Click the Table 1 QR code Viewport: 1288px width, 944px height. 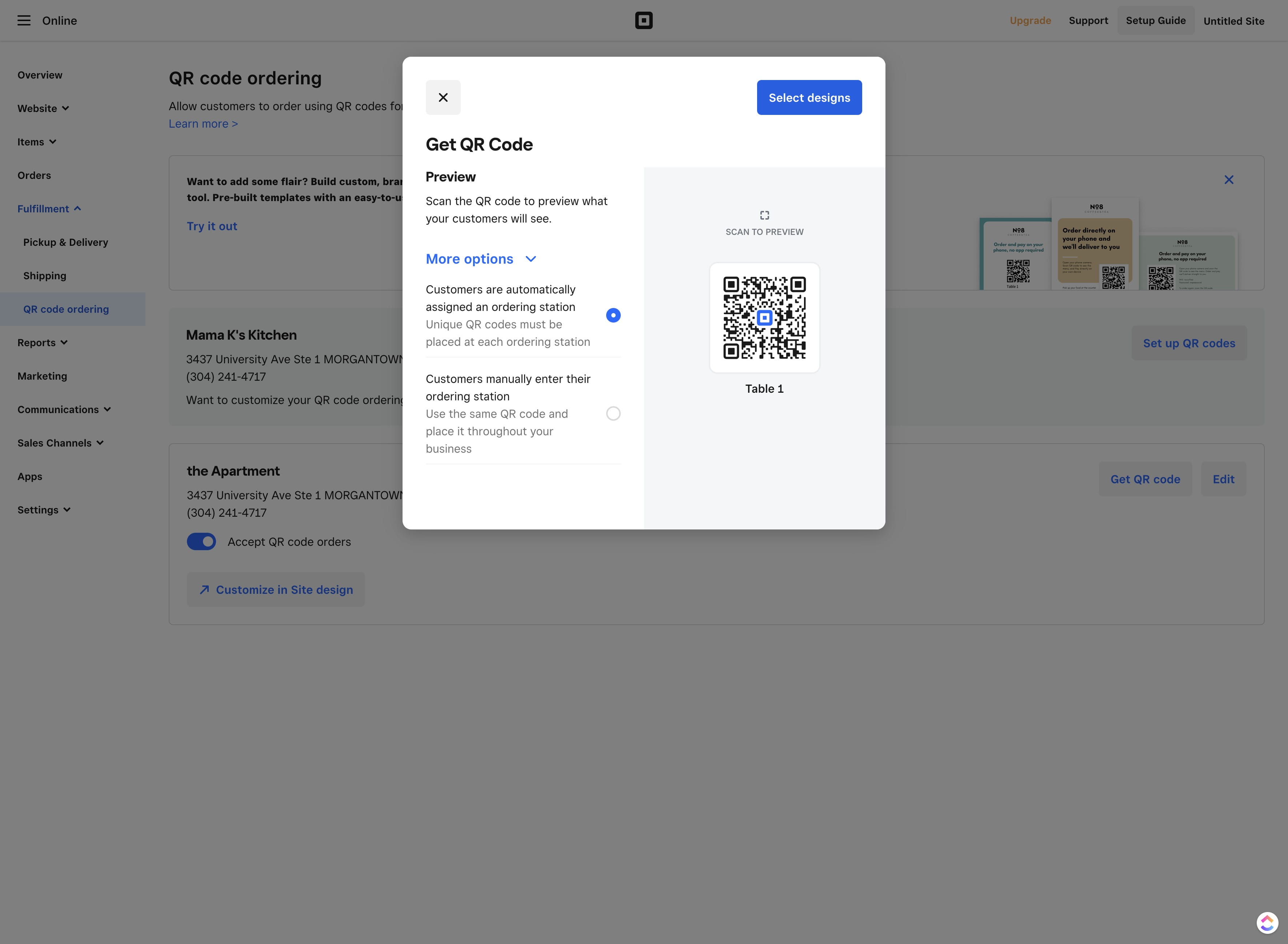[x=764, y=318]
